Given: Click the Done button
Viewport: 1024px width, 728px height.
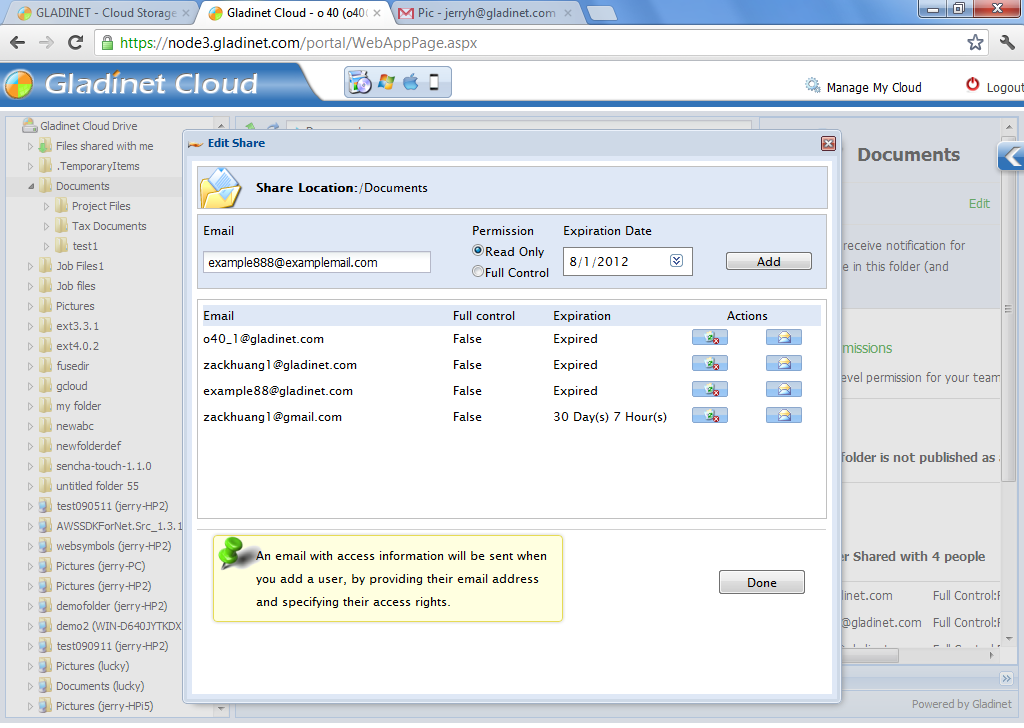Looking at the screenshot, I should click(x=761, y=582).
